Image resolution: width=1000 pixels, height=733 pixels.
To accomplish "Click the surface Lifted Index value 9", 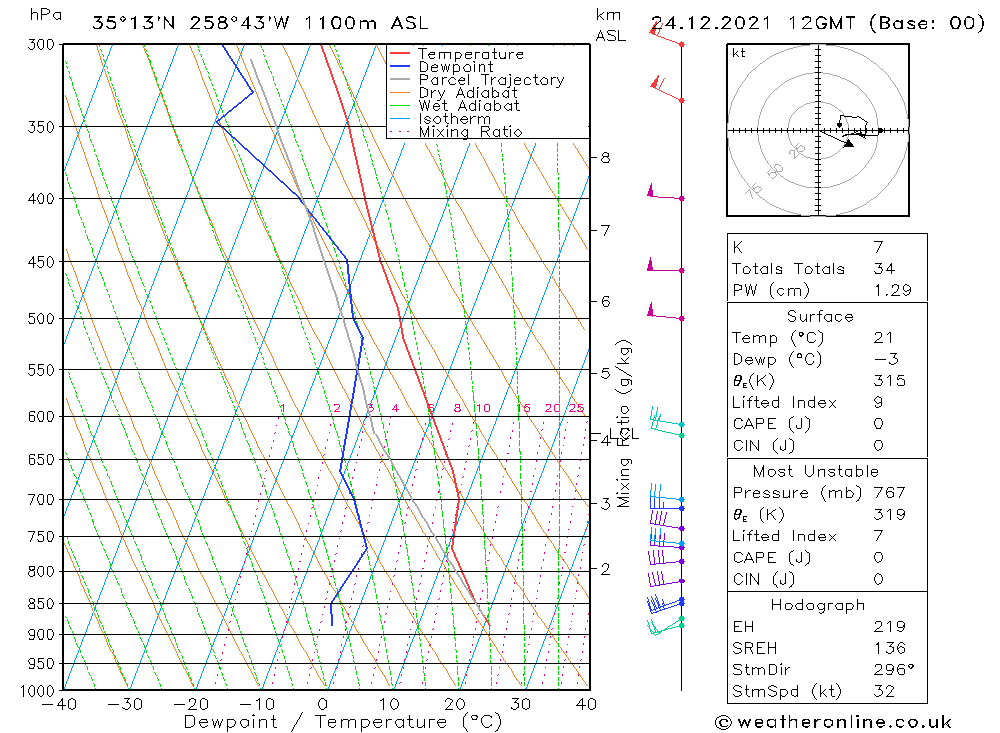I will (x=879, y=403).
